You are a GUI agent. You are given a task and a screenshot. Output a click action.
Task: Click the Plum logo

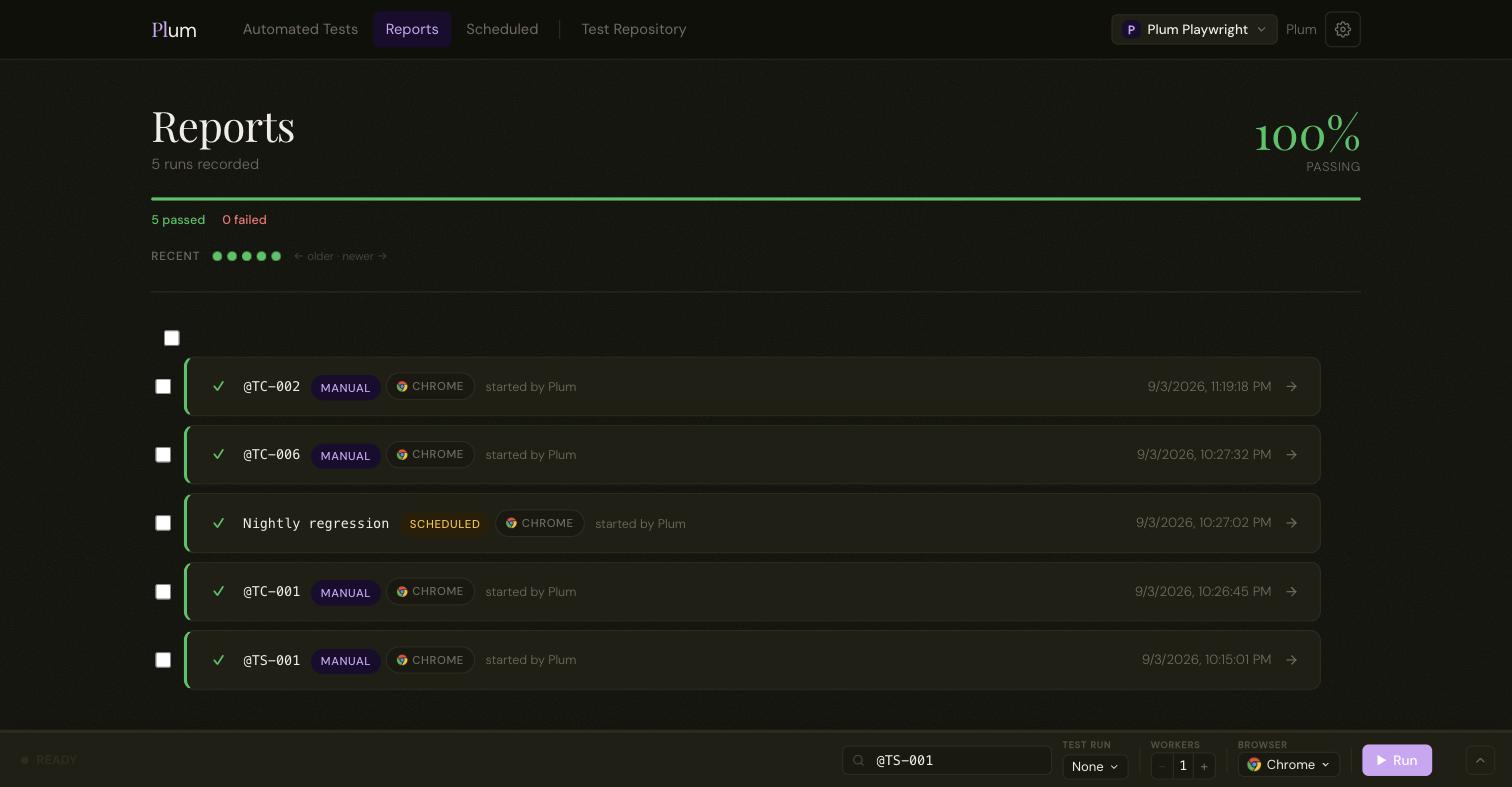(174, 30)
